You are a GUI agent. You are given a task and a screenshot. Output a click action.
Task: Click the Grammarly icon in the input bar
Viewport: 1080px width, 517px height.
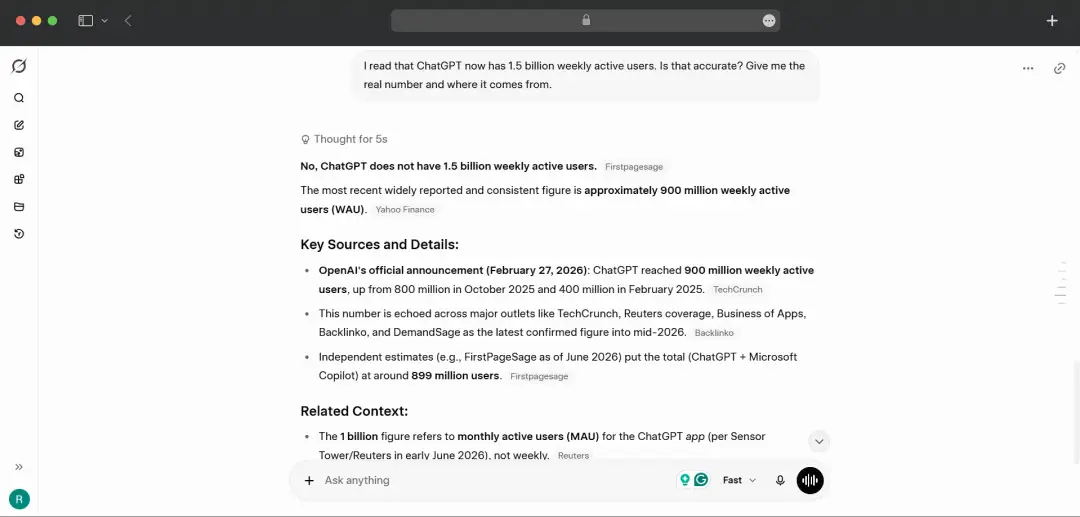click(x=701, y=480)
